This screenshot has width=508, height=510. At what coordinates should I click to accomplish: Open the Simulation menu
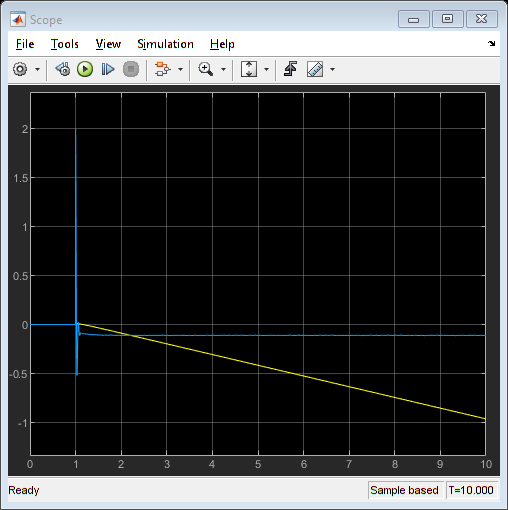pos(165,44)
